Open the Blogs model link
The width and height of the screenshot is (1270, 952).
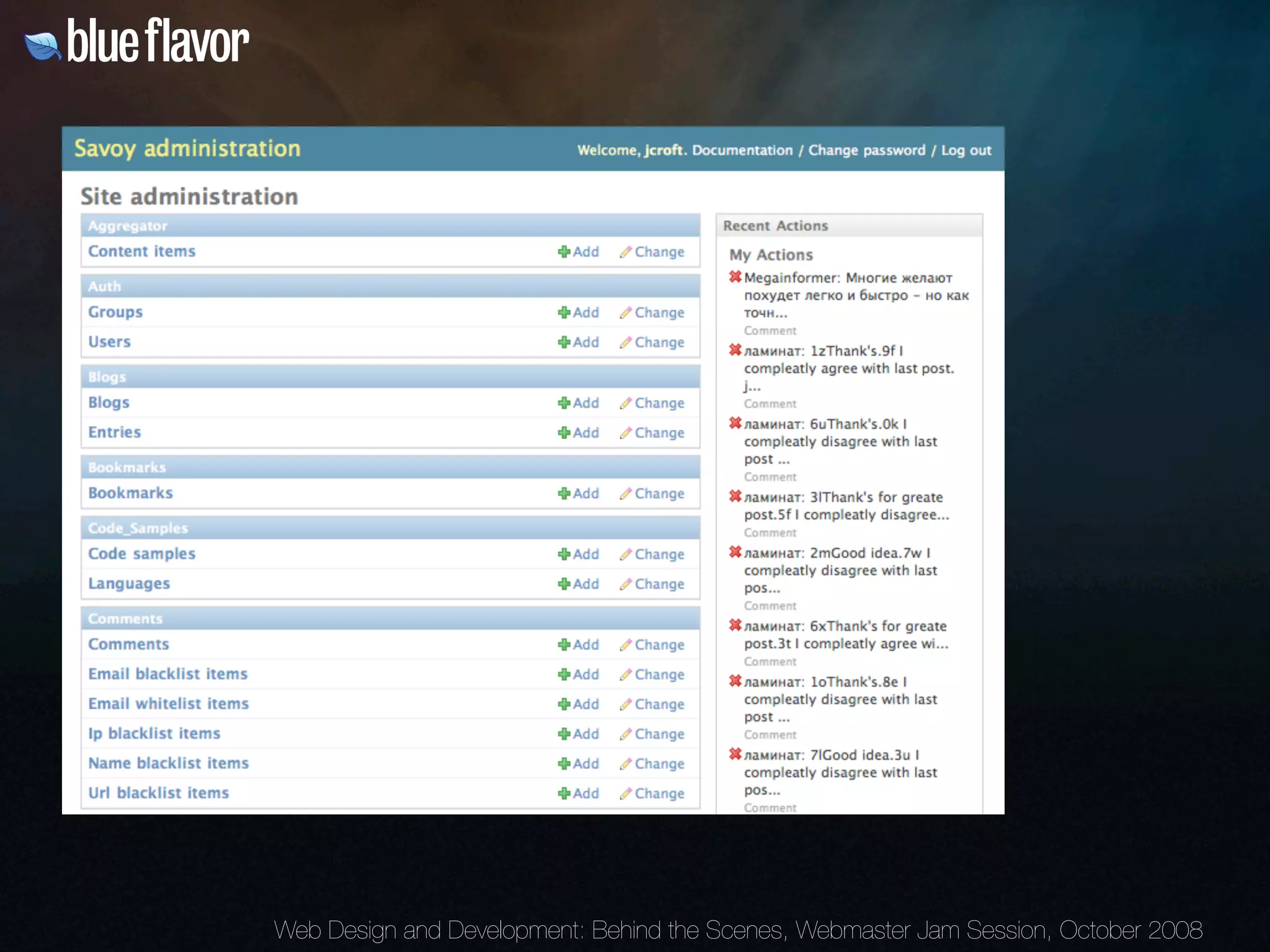coord(109,402)
